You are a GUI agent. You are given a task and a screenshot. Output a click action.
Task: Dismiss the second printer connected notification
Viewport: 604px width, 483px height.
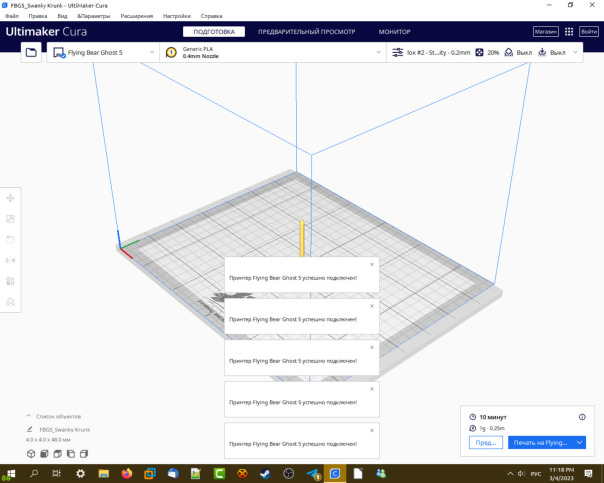(372, 306)
